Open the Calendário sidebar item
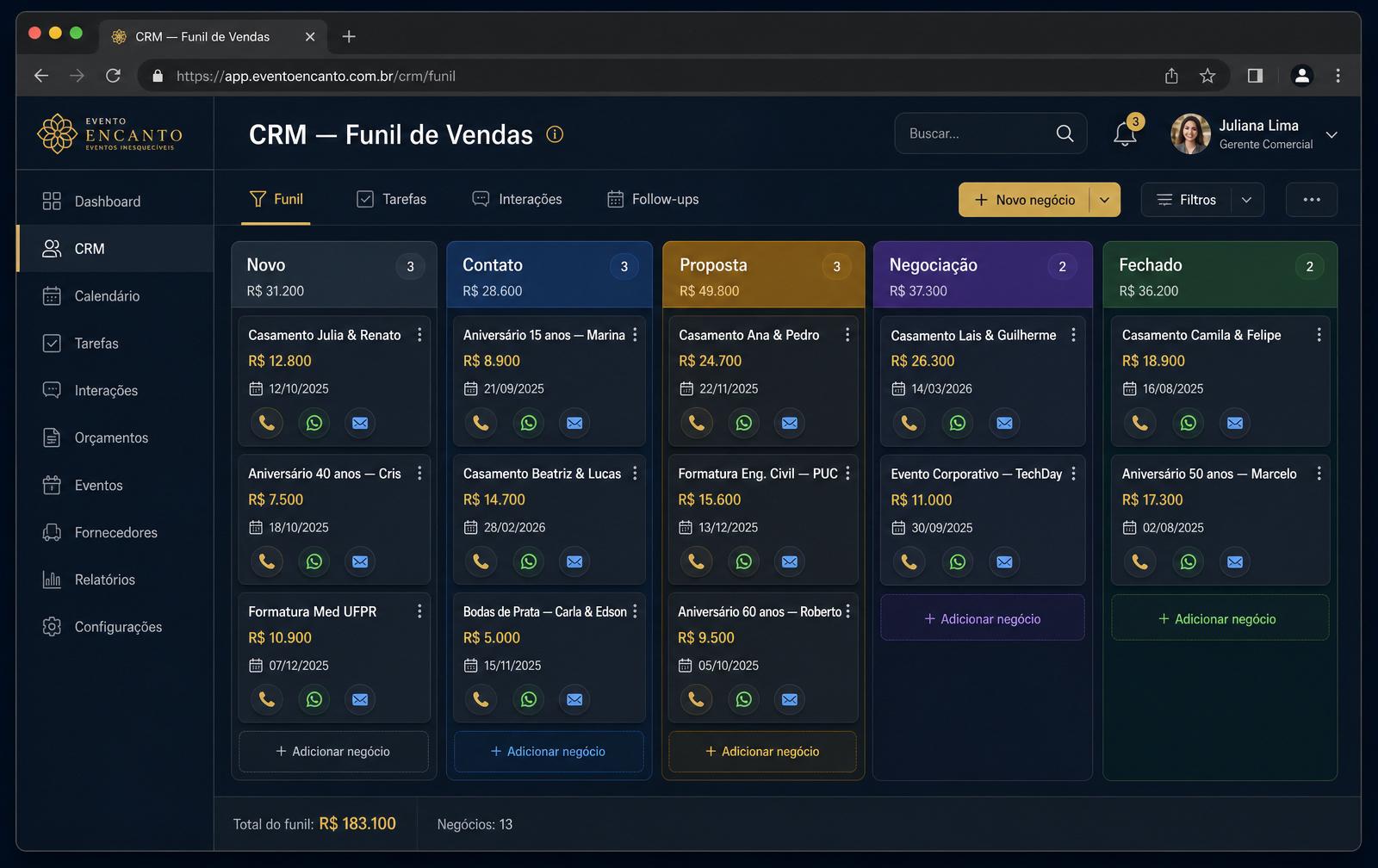Viewport: 1378px width, 868px height. pyautogui.click(x=115, y=295)
